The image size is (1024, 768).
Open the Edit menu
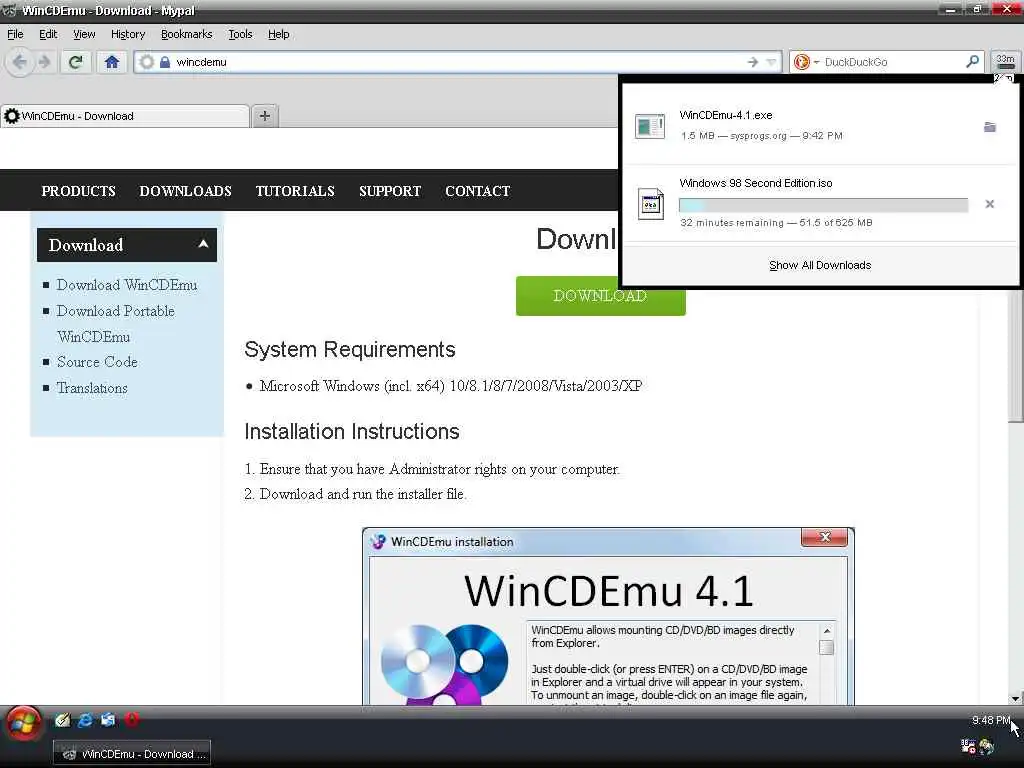[48, 34]
